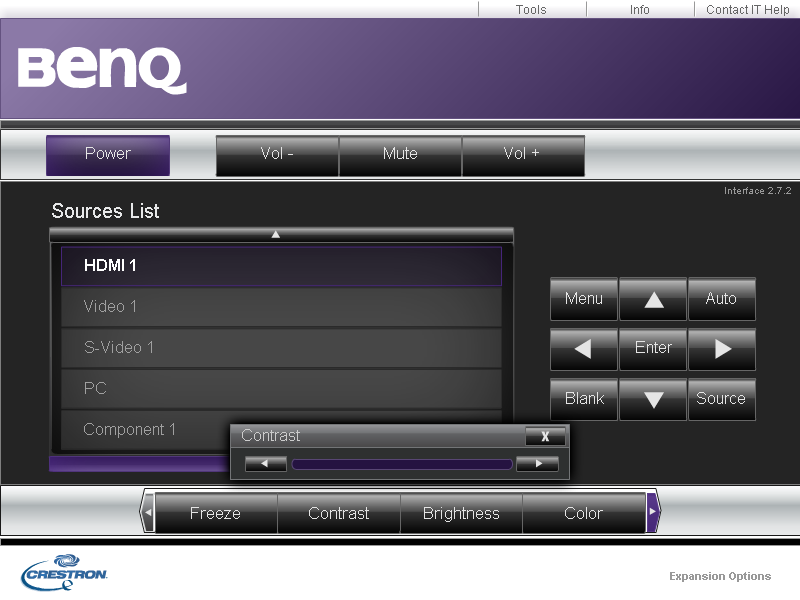Click the left arrow navigation button
800x600 pixels.
click(584, 349)
